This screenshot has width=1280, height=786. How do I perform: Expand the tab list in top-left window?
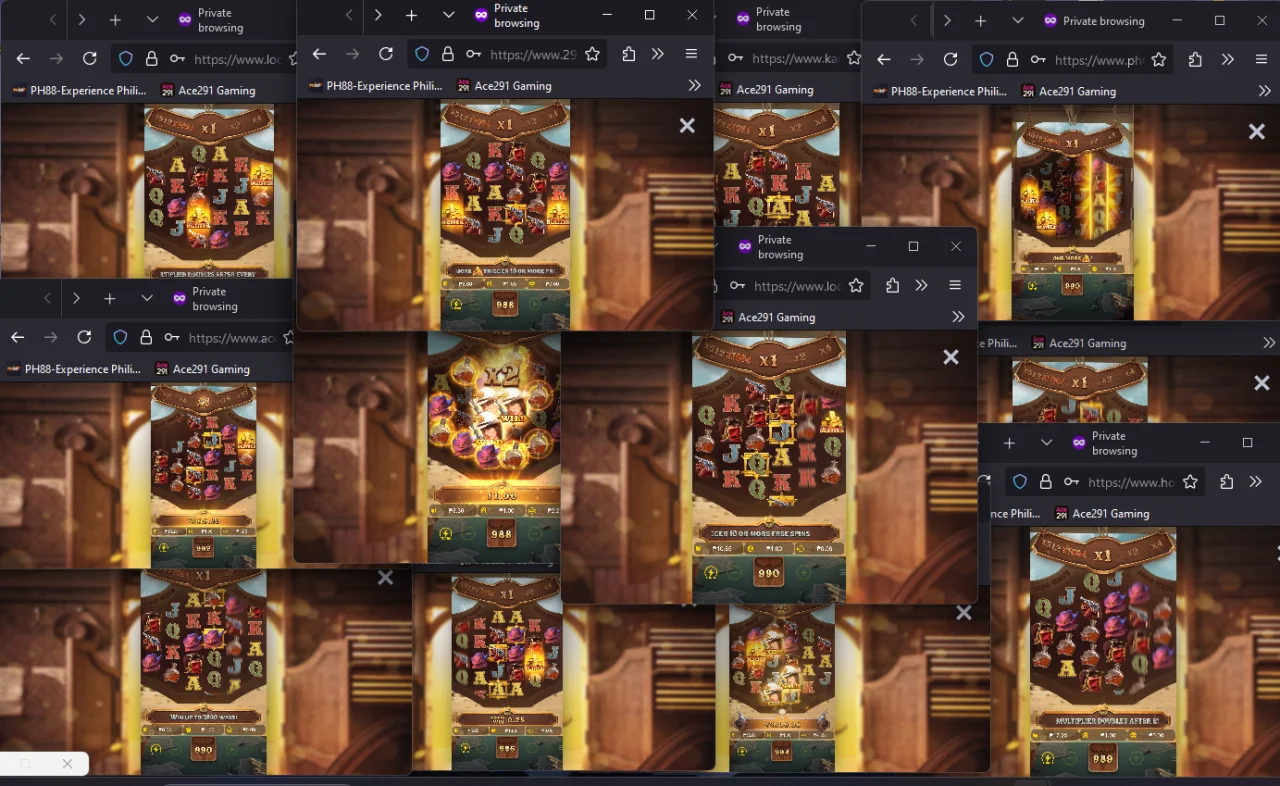152,20
